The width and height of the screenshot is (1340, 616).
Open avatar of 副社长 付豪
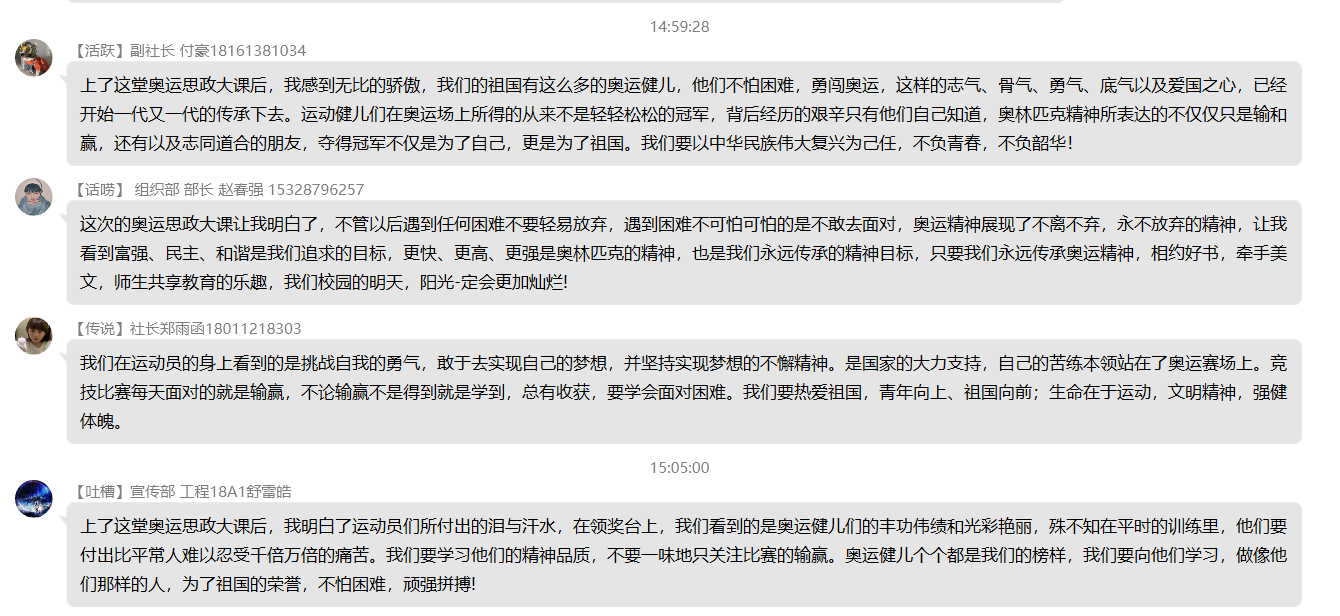33,58
